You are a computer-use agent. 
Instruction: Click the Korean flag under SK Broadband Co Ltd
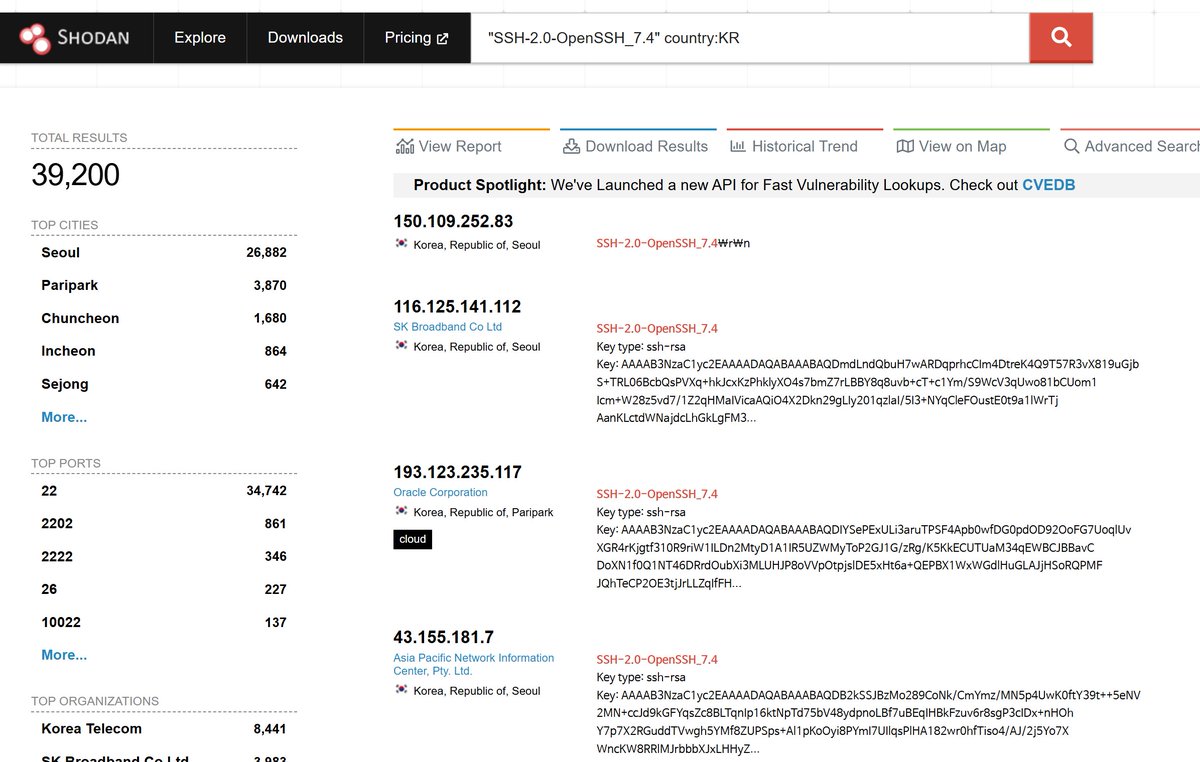coord(401,346)
